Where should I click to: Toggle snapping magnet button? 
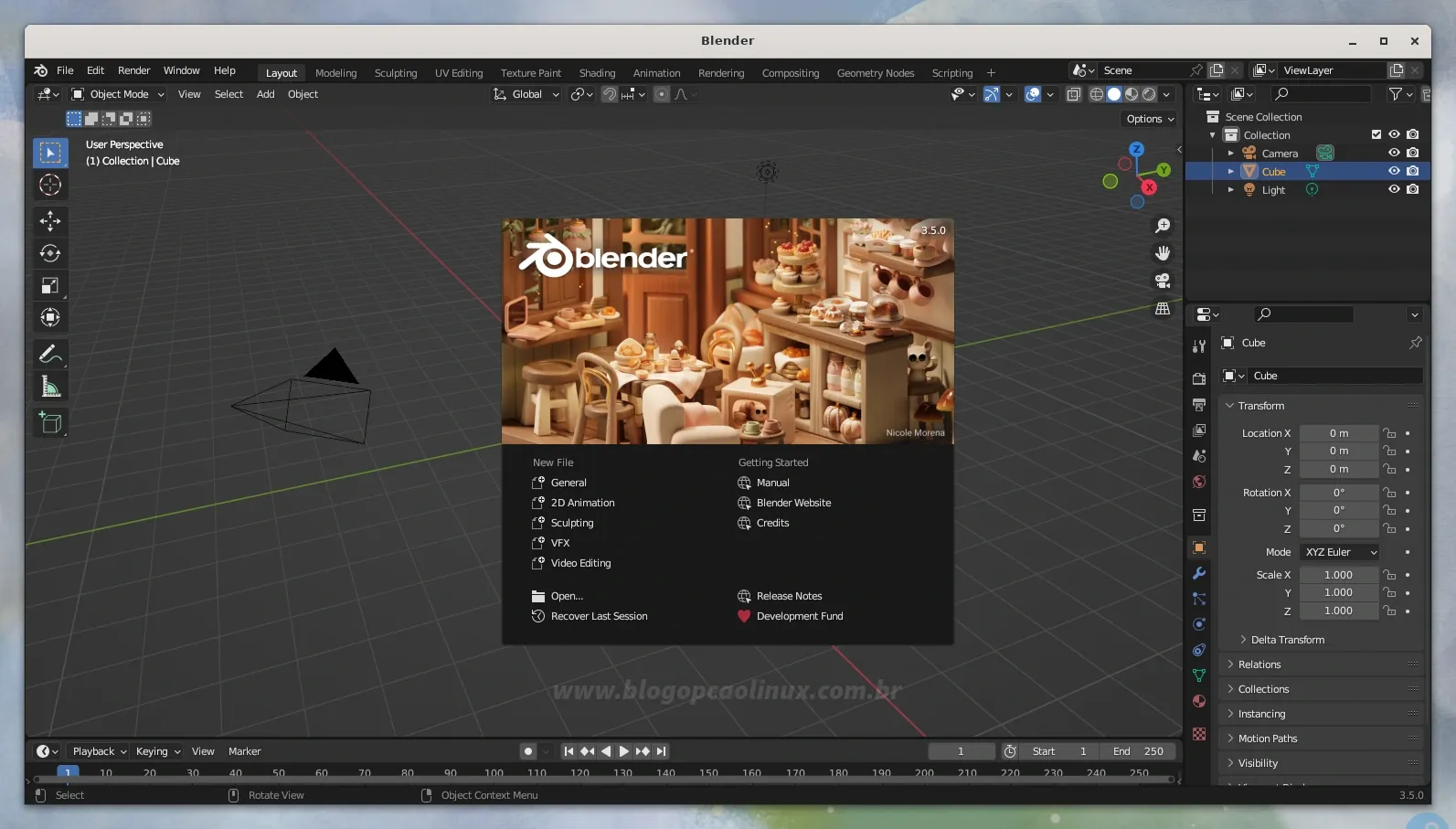tap(610, 94)
